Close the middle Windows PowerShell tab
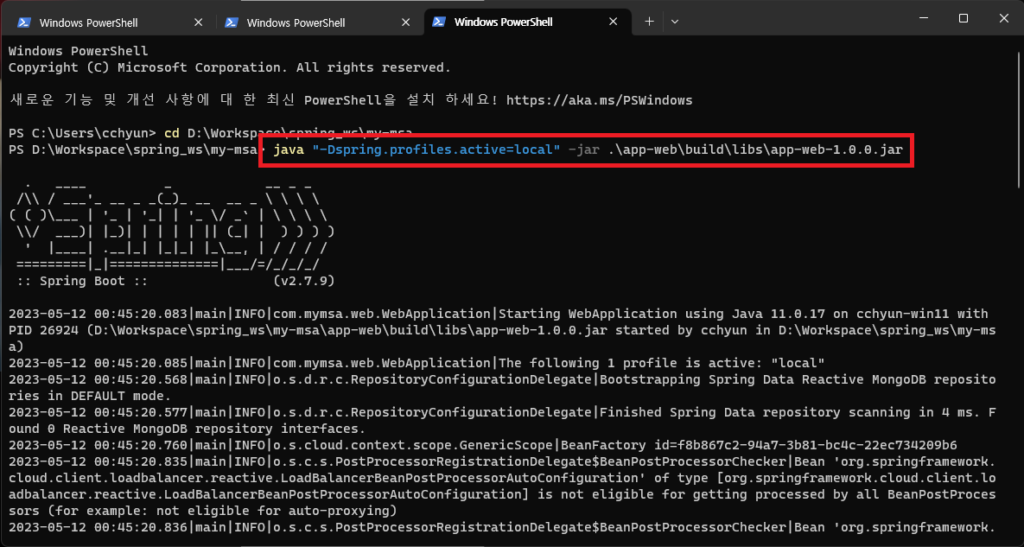Image resolution: width=1024 pixels, height=547 pixels. (x=406, y=22)
